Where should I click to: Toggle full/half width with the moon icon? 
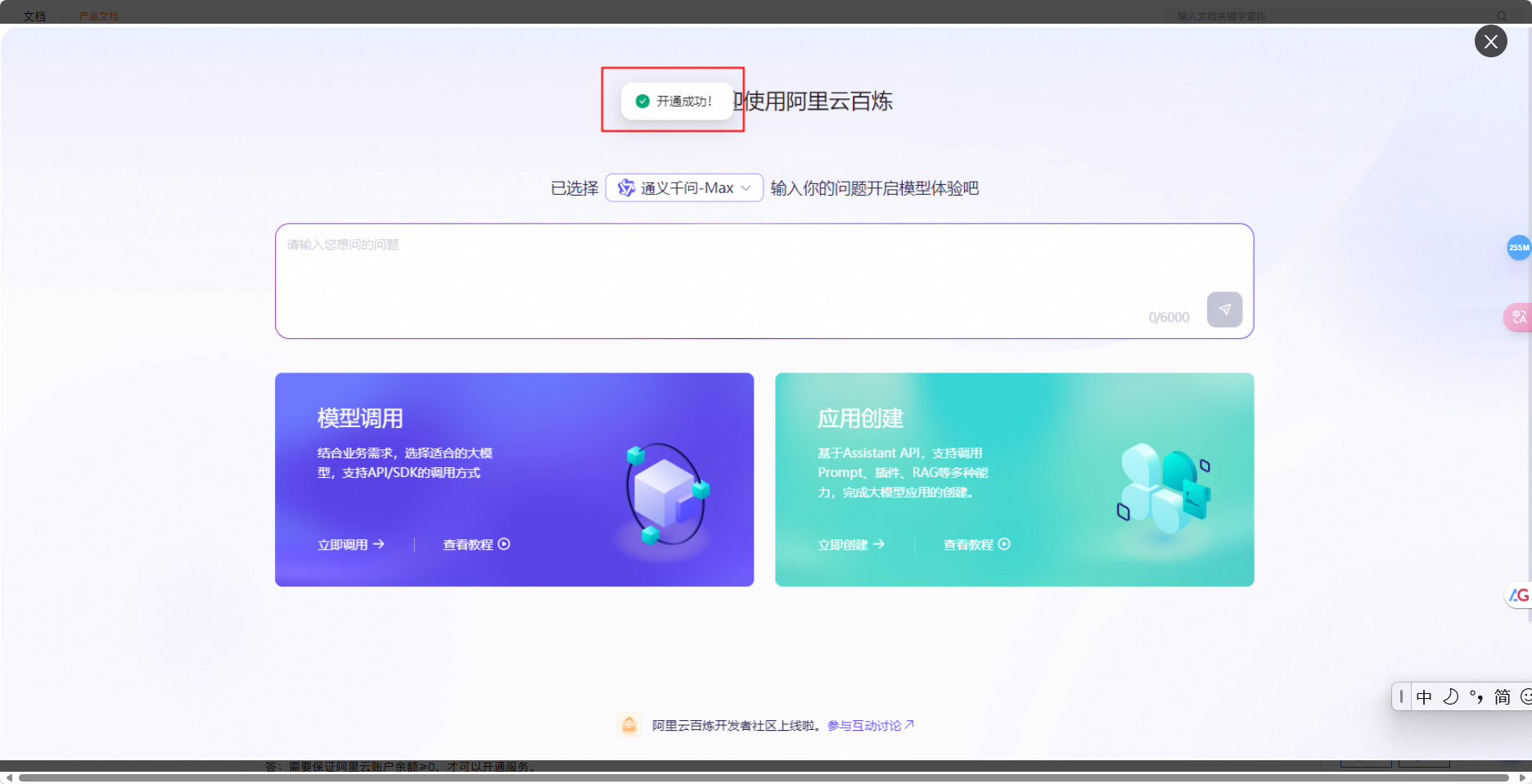click(1449, 696)
